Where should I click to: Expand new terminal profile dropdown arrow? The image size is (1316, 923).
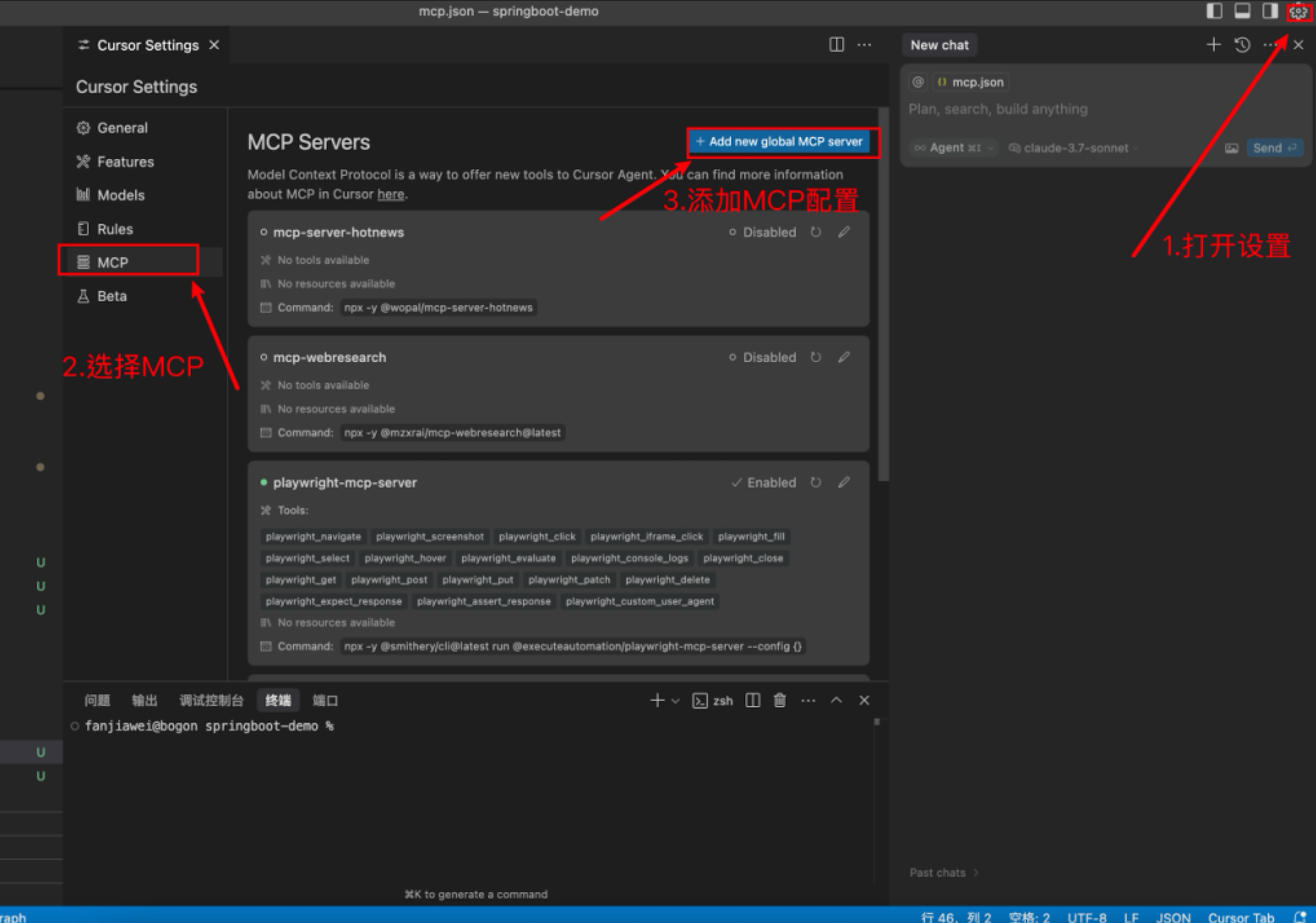pyautogui.click(x=675, y=701)
